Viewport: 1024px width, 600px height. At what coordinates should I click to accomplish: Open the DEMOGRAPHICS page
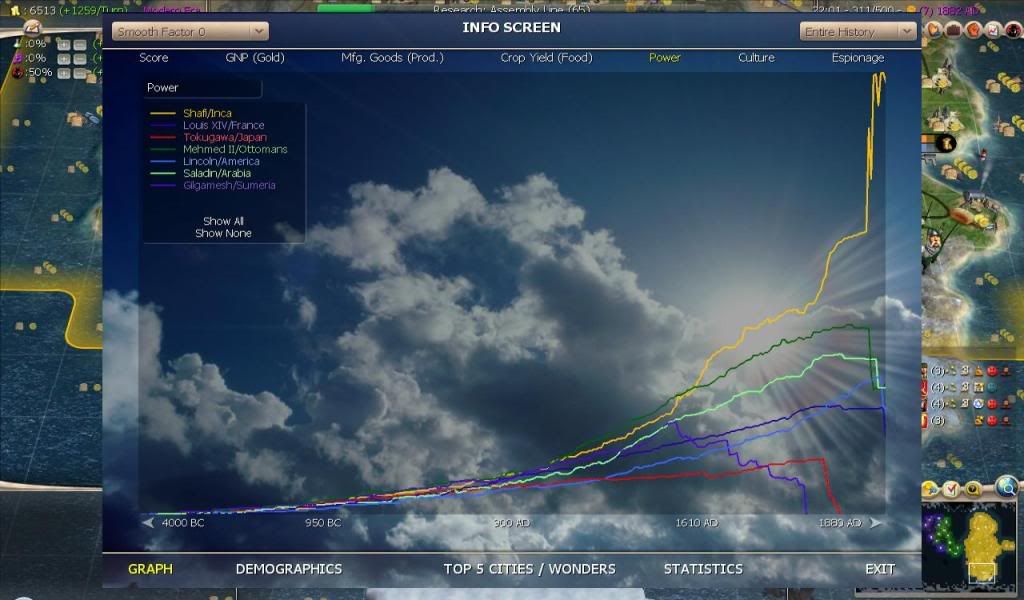pyautogui.click(x=289, y=569)
